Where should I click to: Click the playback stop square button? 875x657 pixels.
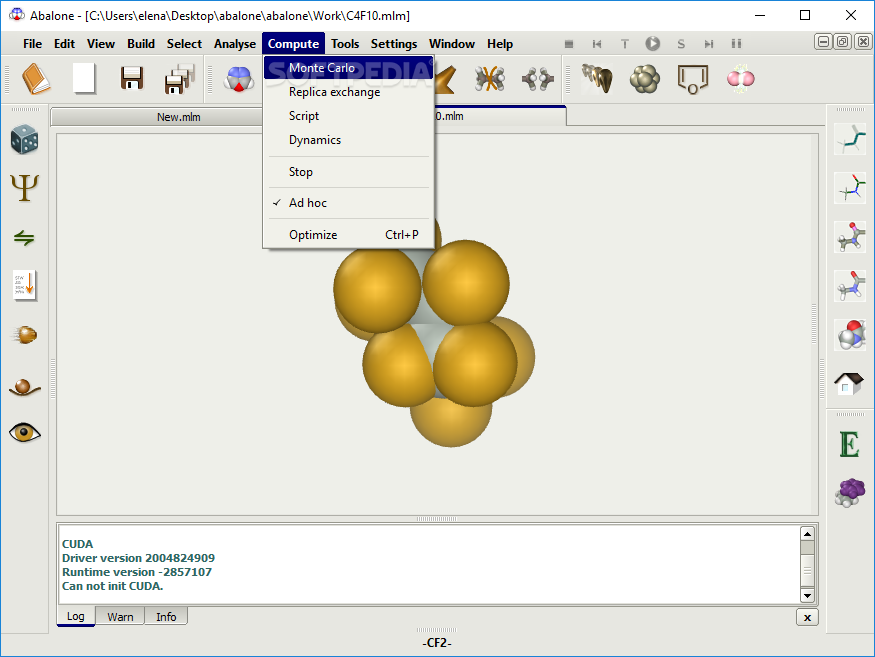[x=569, y=44]
